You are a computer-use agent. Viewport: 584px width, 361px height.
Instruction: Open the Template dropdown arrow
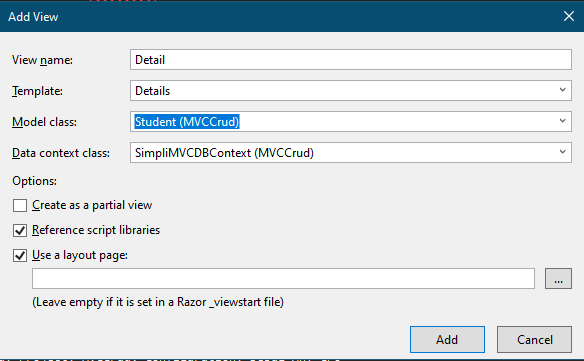tap(562, 90)
